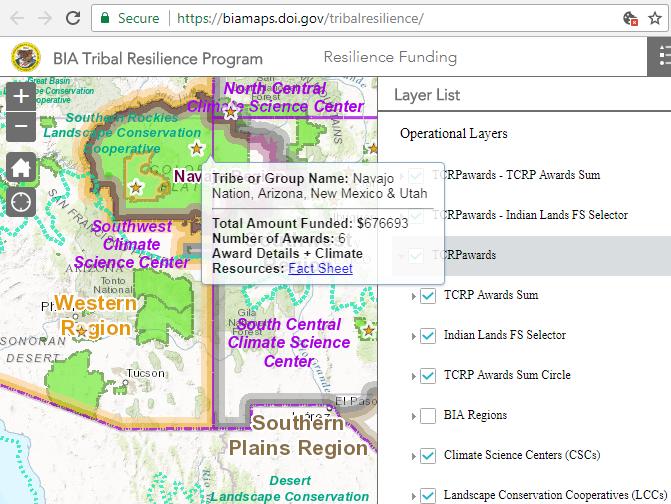Screen dimensions: 671x504
Task: Zoom out on the map
Action: point(21,127)
